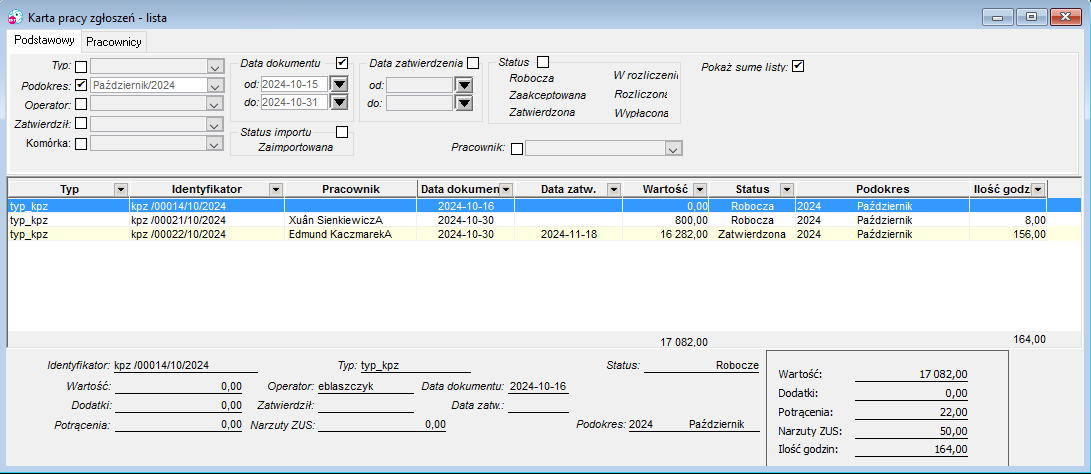Viewport: 1091px width, 474px height.
Task: Select the Podstawowy tab
Action: point(45,41)
